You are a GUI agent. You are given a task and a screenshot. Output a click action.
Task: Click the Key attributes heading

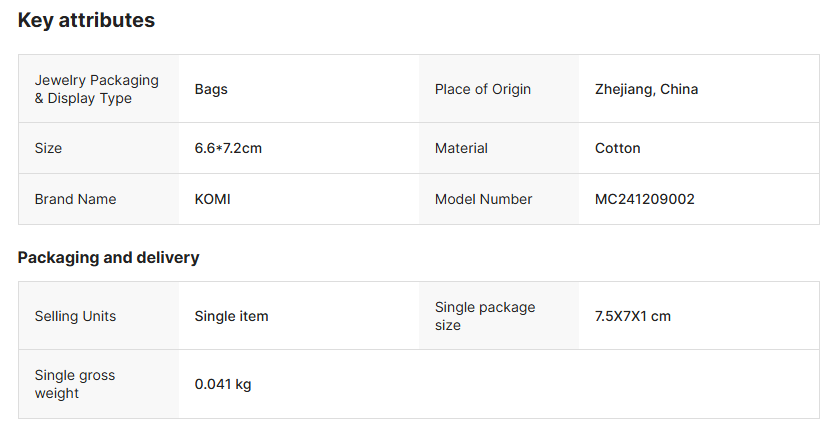[86, 20]
